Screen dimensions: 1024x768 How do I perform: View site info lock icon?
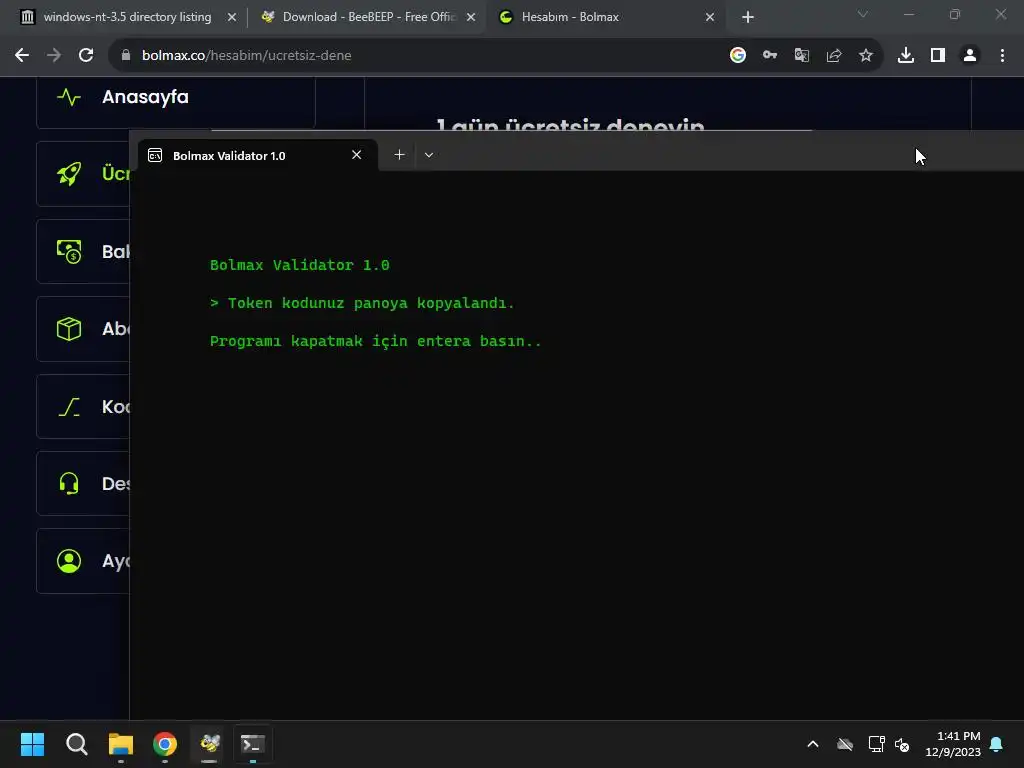(126, 56)
